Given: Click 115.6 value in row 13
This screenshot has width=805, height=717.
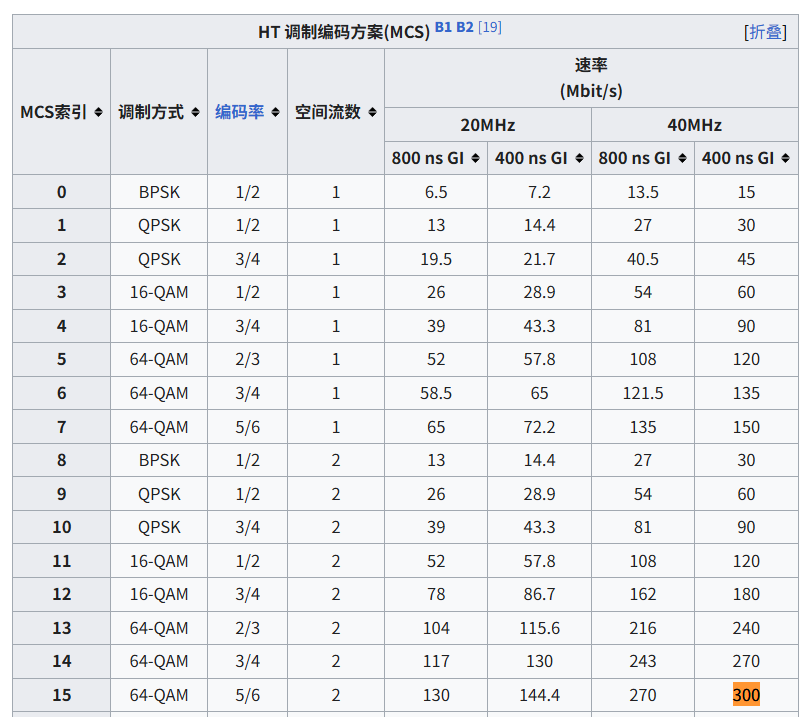Looking at the screenshot, I should tap(540, 628).
